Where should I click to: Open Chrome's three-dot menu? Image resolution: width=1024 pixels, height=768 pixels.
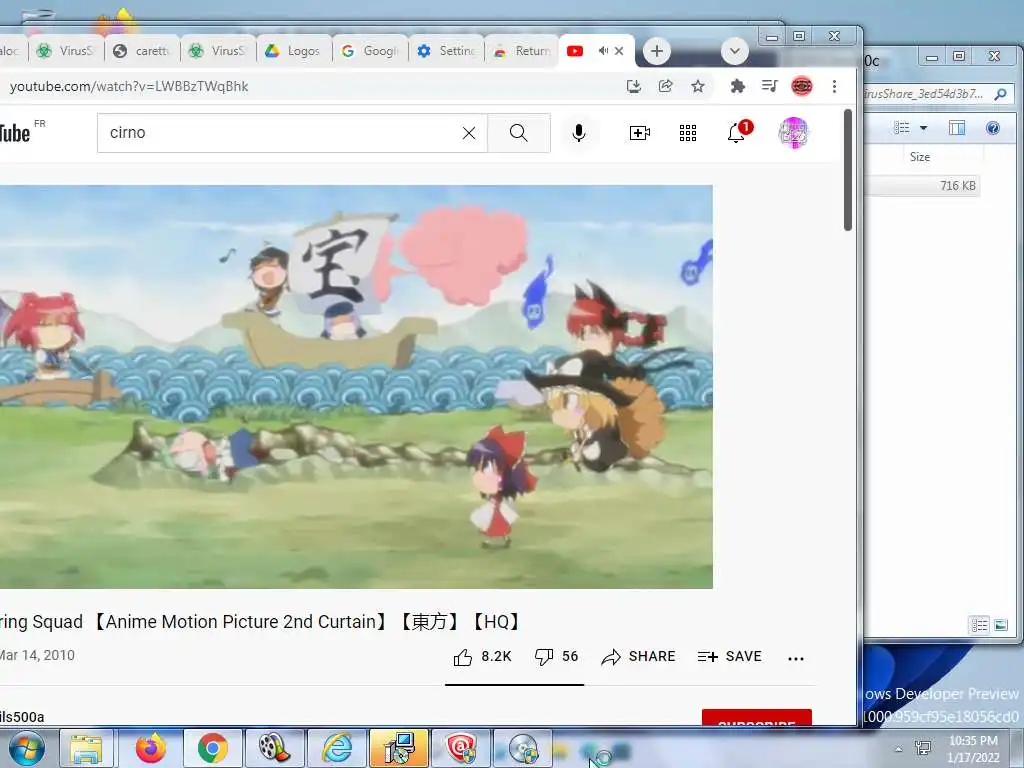click(x=834, y=86)
